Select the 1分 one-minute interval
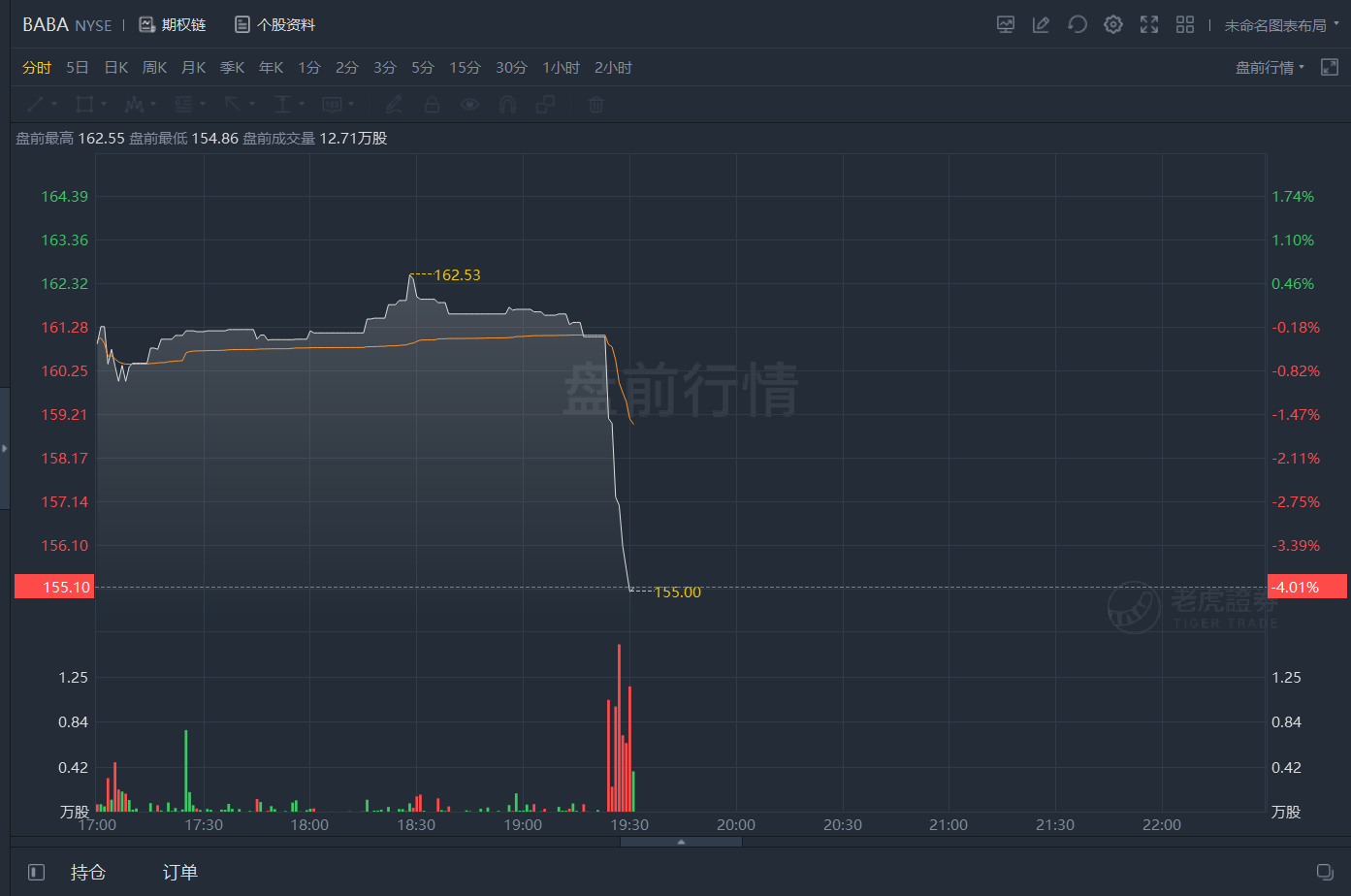Screen dimensions: 1351x896 tap(309, 67)
